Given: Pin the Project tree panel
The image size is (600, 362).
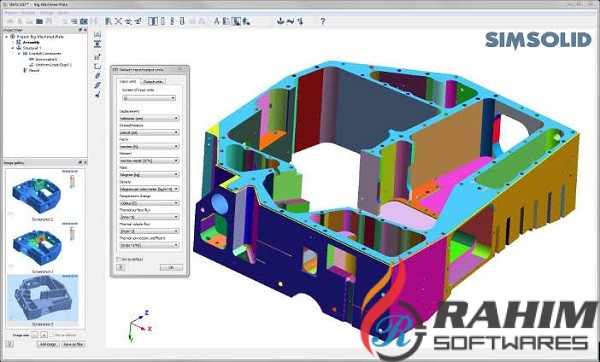Looking at the screenshot, I should point(80,29).
